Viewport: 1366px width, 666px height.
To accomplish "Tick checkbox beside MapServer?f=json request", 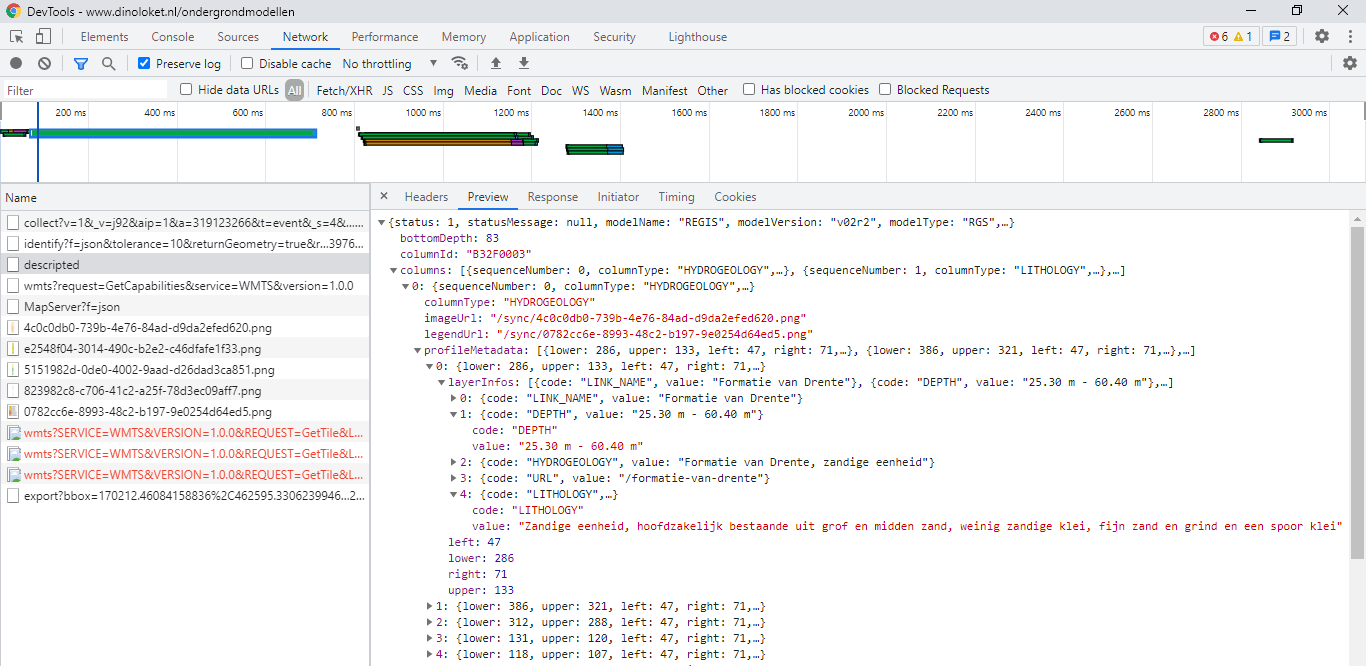I will pyautogui.click(x=14, y=307).
